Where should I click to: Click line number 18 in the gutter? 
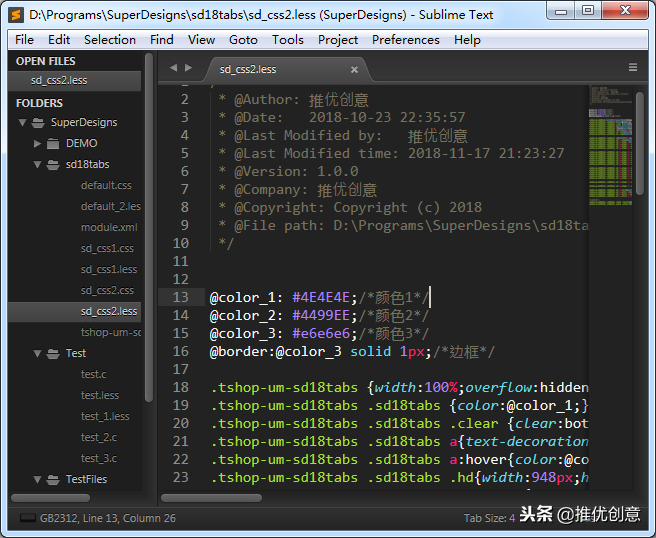pyautogui.click(x=180, y=387)
